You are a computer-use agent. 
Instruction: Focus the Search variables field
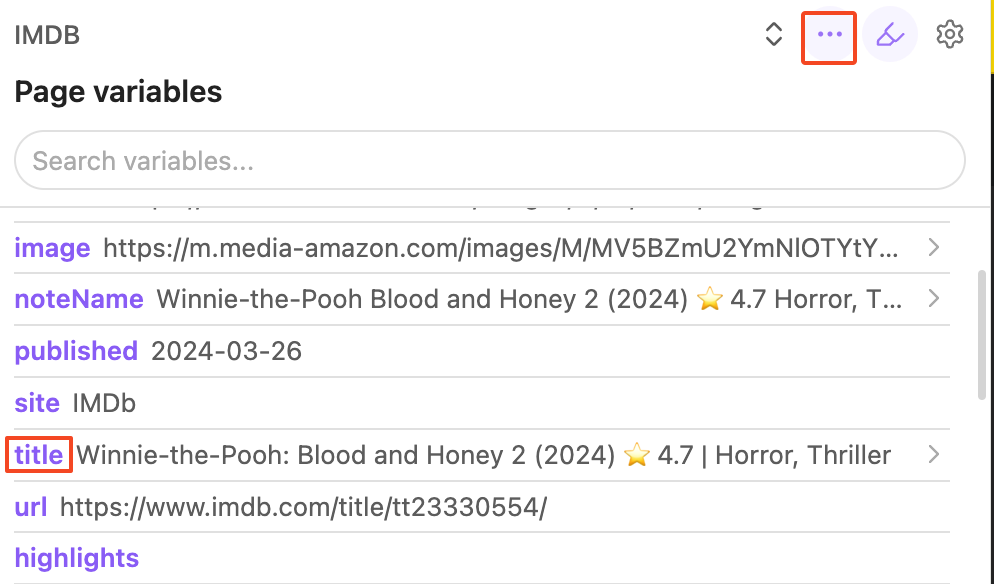point(489,160)
